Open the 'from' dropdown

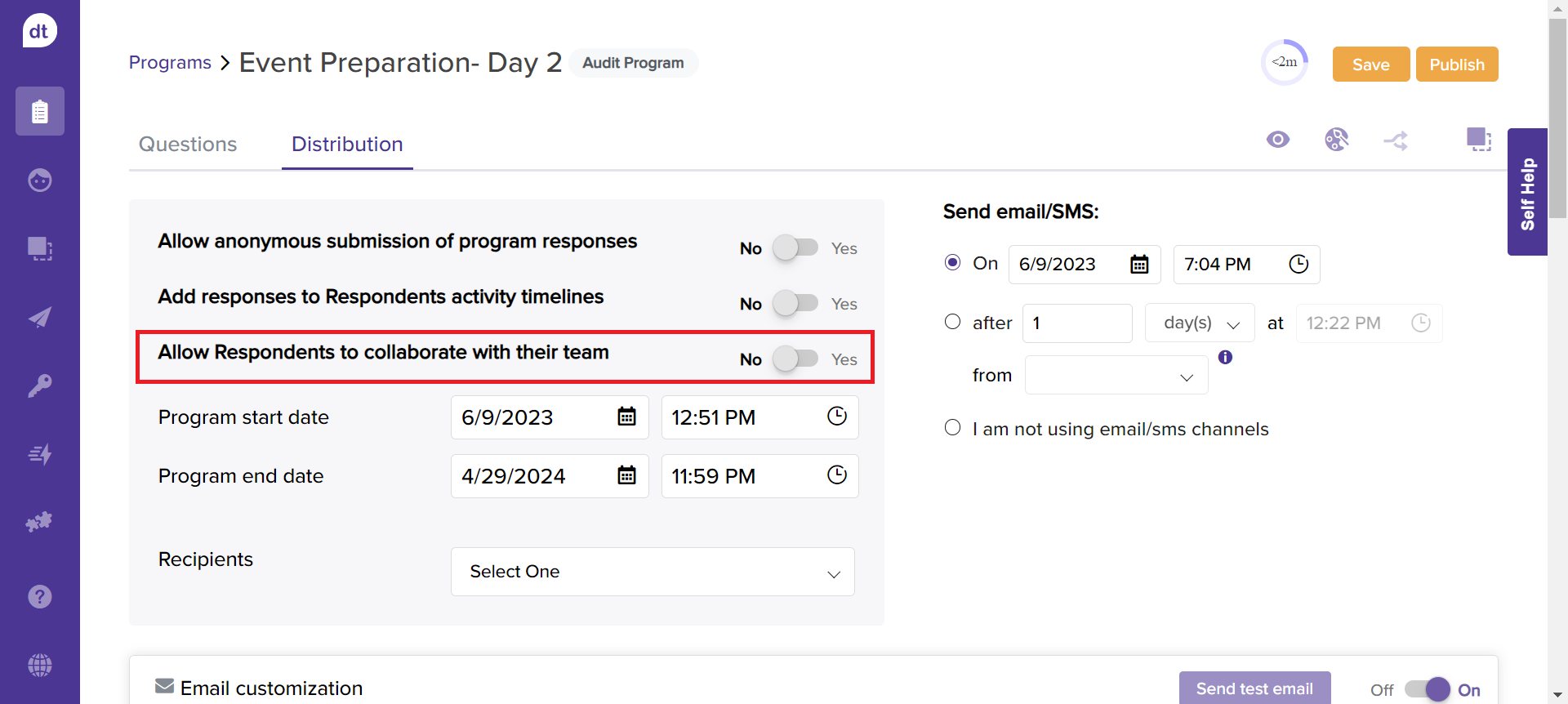(1116, 376)
